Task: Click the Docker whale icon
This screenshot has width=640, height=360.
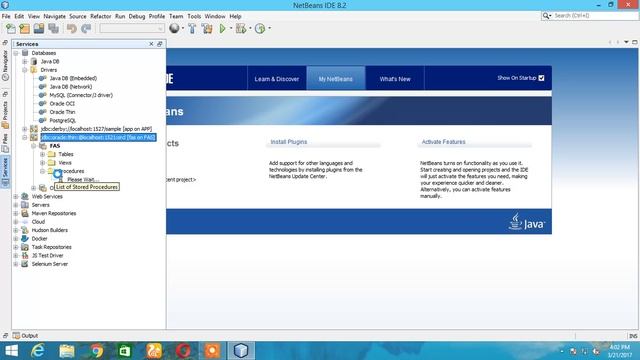Action: [25, 239]
